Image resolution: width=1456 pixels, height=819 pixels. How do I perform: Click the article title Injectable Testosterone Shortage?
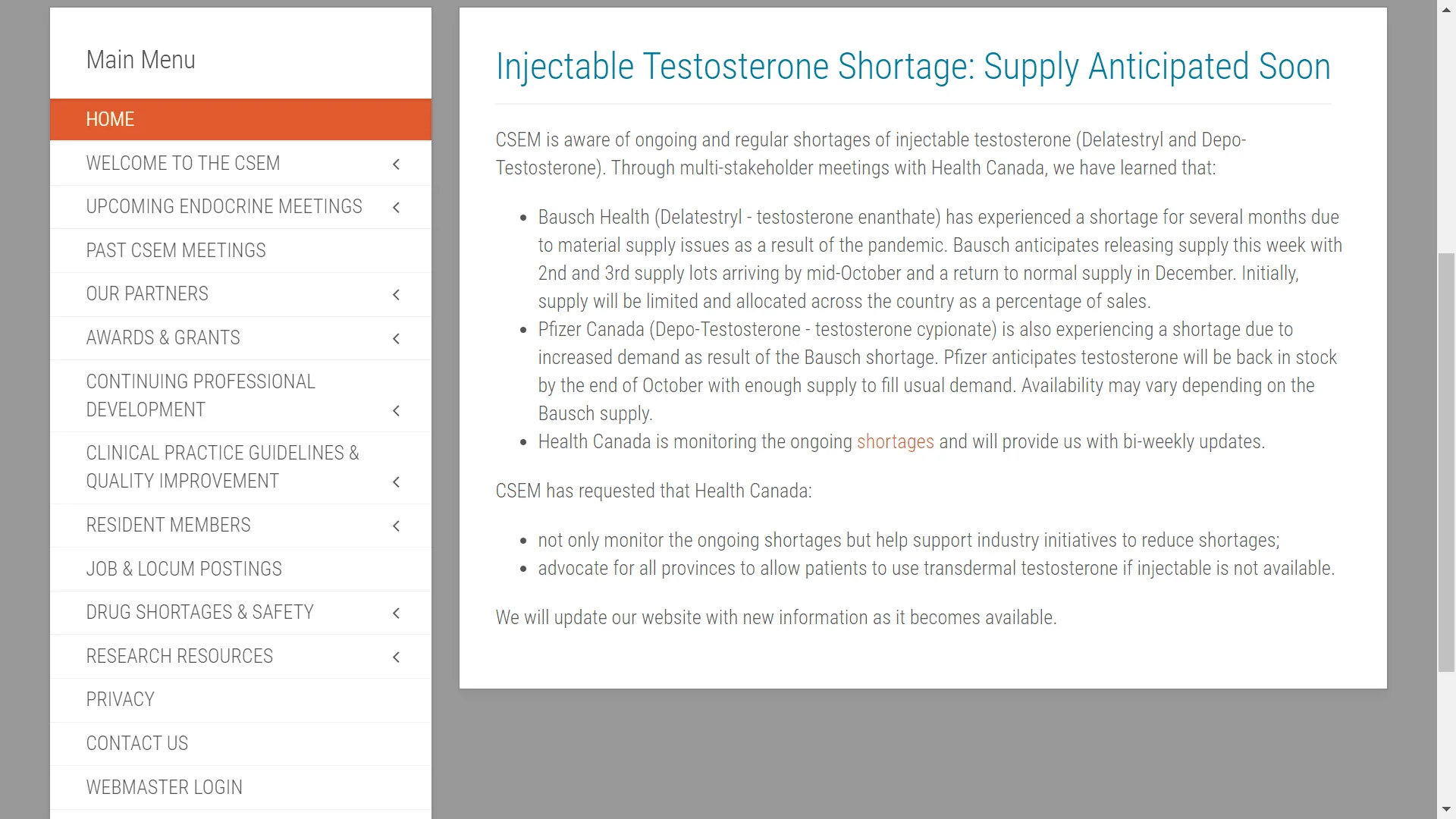(x=913, y=67)
